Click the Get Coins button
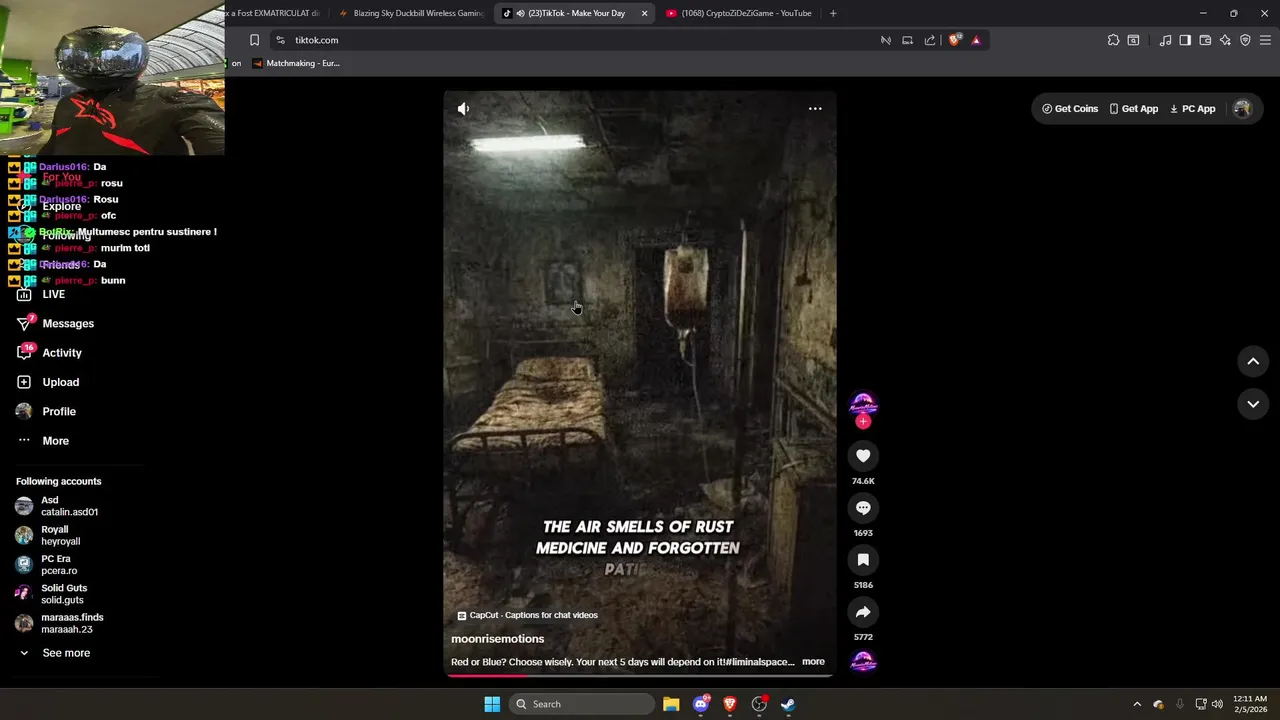 [1070, 109]
